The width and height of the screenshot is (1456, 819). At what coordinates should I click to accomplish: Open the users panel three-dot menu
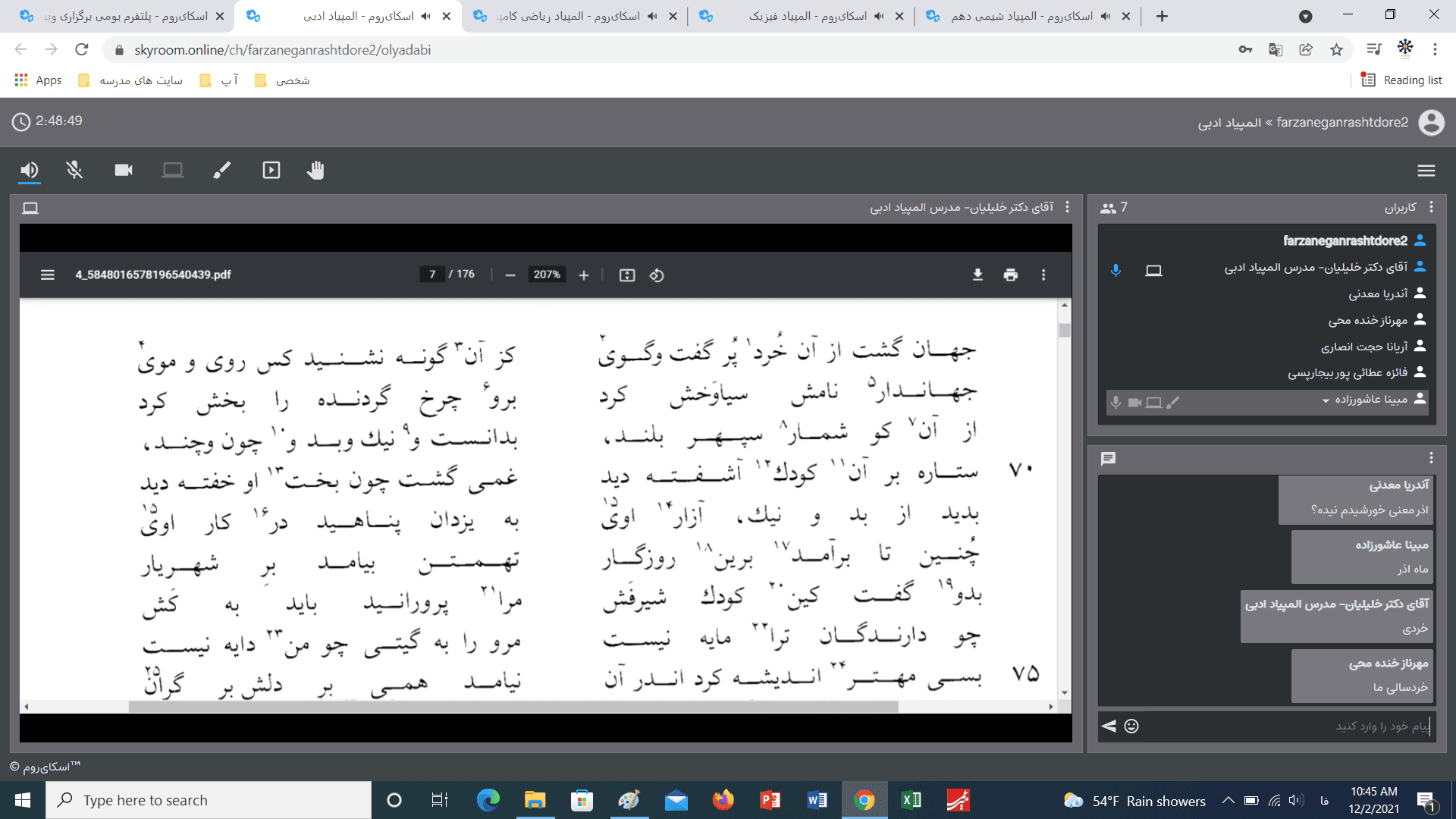click(1431, 207)
